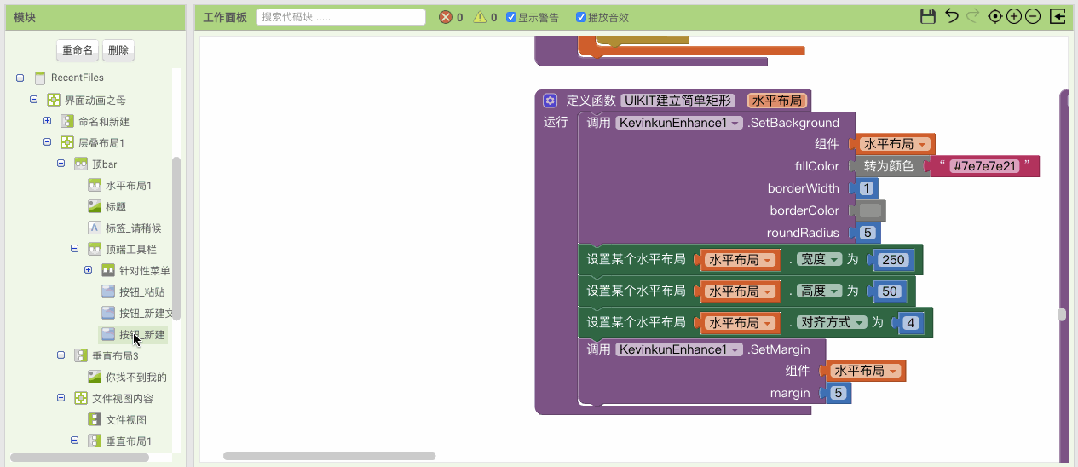Collapse the 文件视图内容 tree node
1078x467 pixels.
[x=60, y=398]
